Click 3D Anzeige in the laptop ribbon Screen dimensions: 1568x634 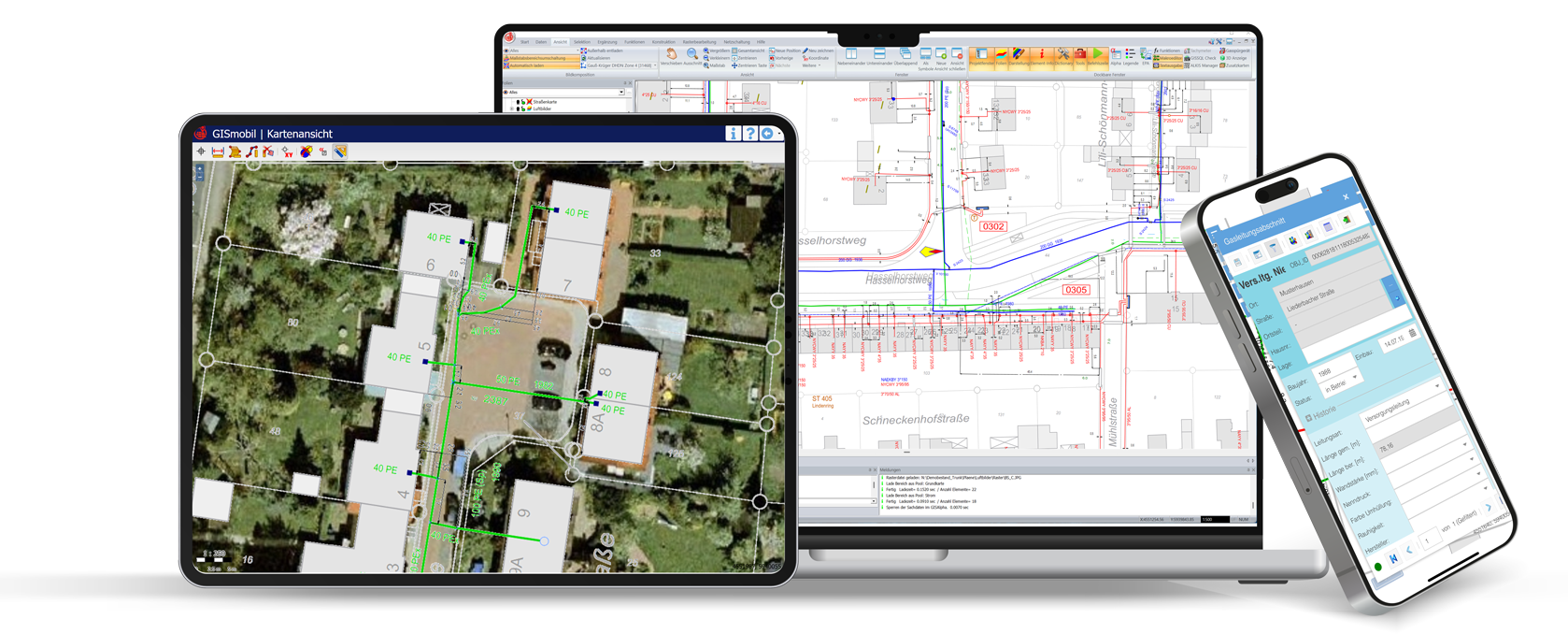pyautogui.click(x=1233, y=58)
